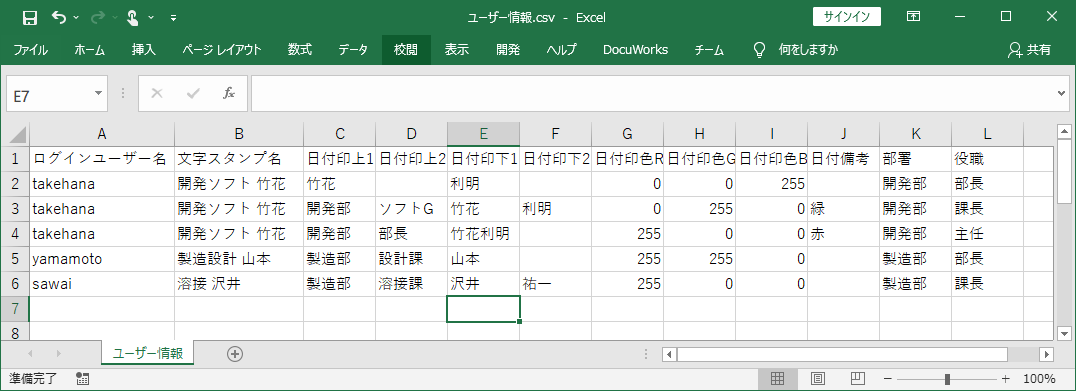Open the ファイル tab
Image resolution: width=1076 pixels, height=391 pixels.
(30, 49)
